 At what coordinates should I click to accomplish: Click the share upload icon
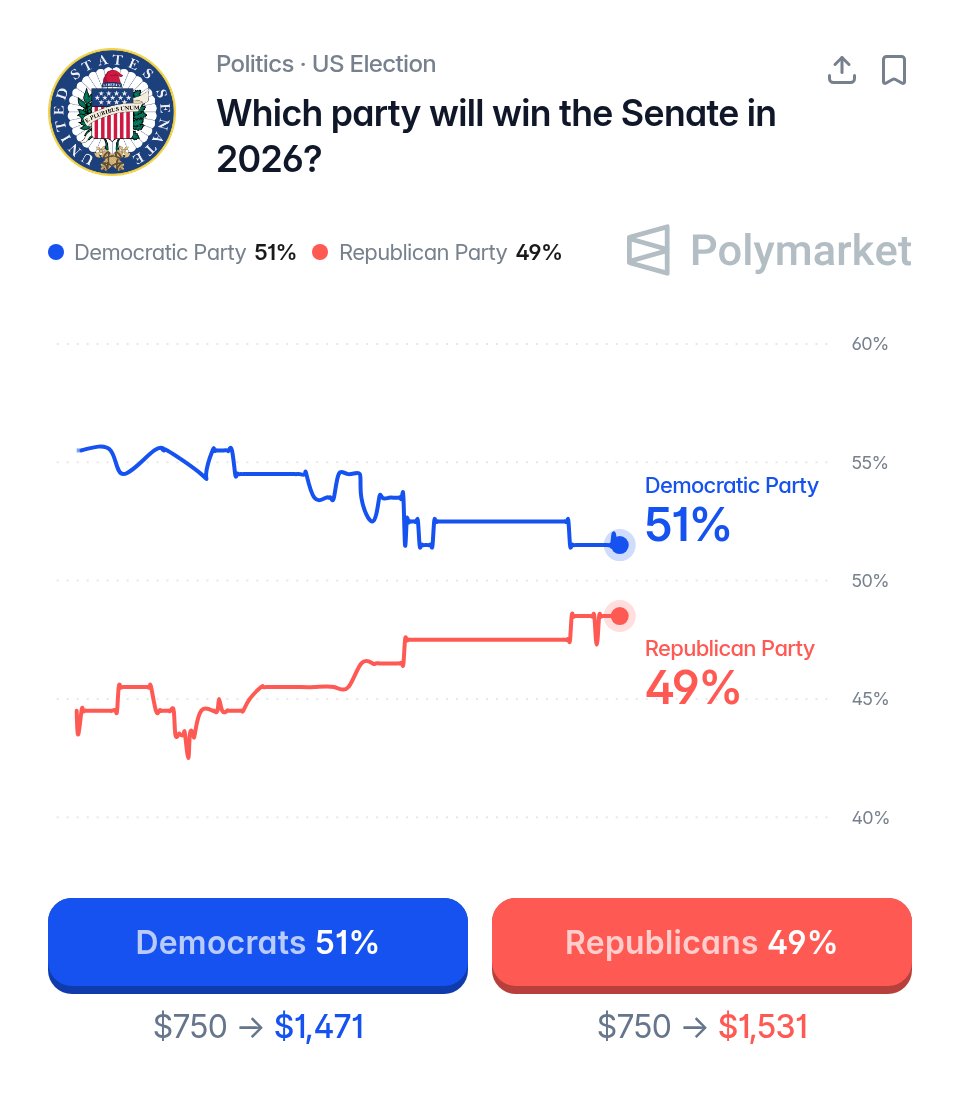[x=842, y=70]
